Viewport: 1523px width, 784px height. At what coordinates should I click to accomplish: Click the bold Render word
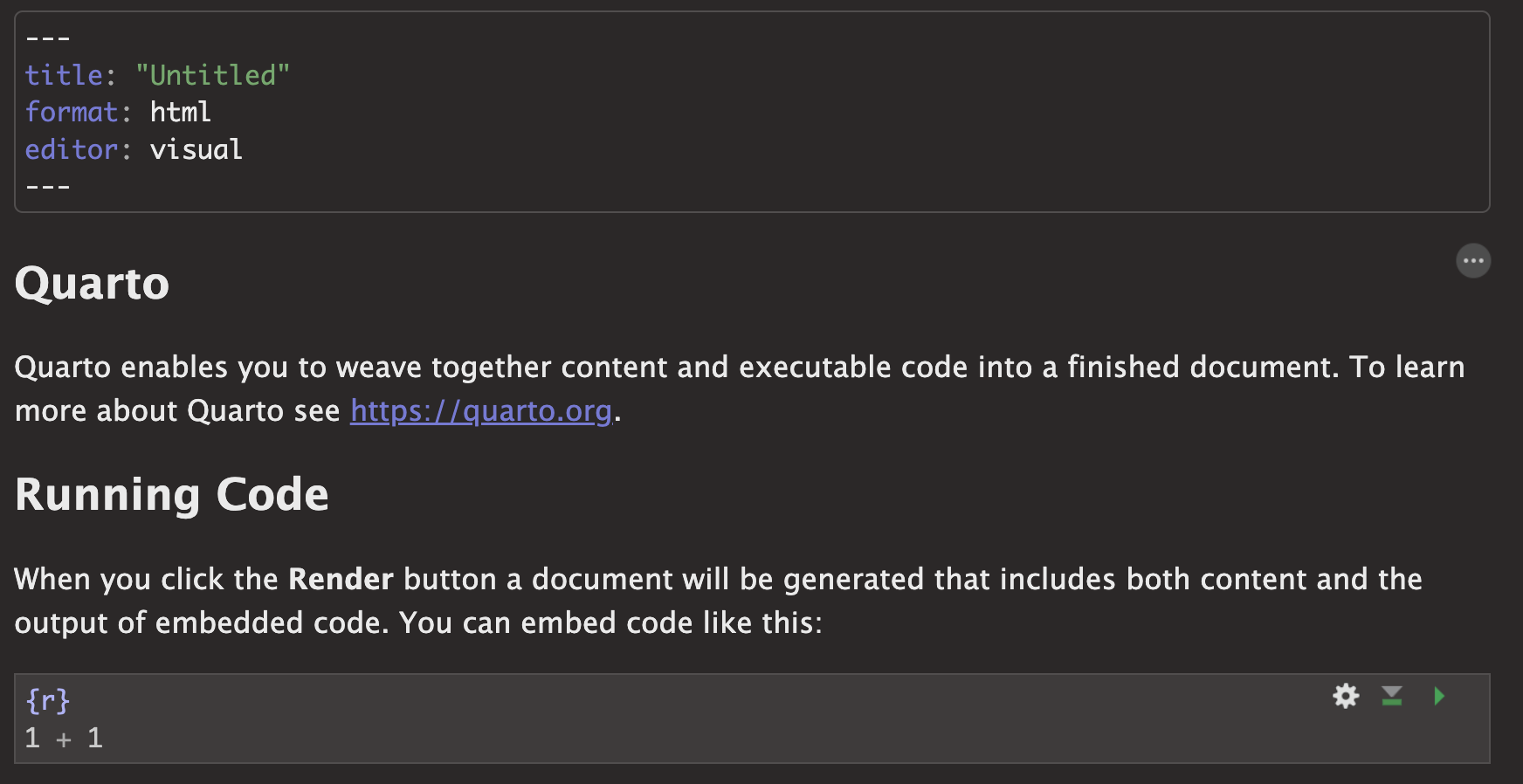click(x=341, y=580)
